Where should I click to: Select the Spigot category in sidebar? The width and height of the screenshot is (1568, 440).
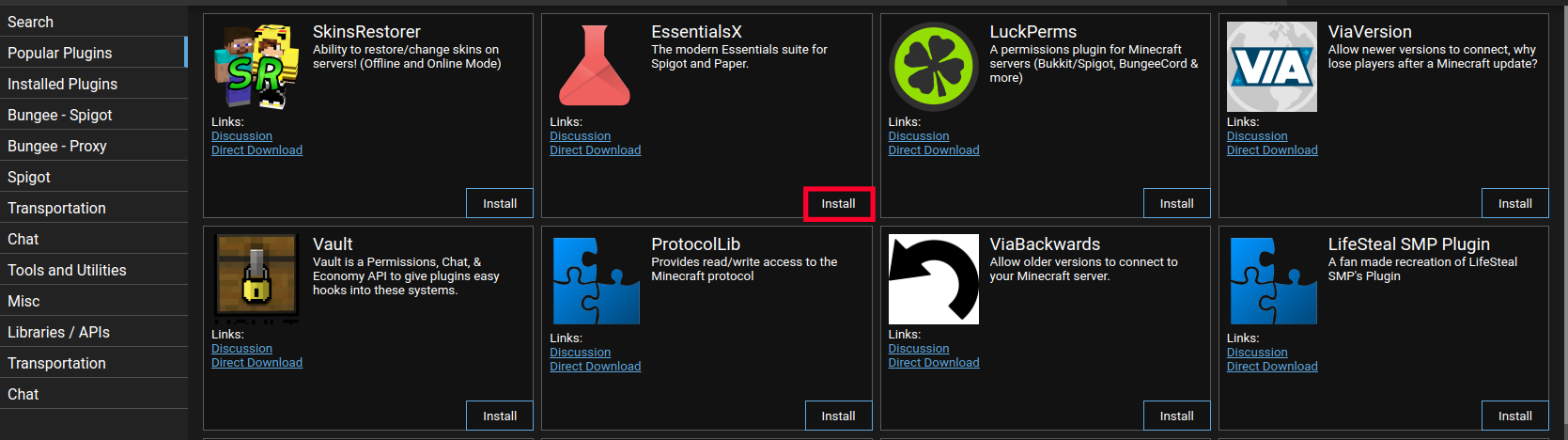click(x=94, y=177)
